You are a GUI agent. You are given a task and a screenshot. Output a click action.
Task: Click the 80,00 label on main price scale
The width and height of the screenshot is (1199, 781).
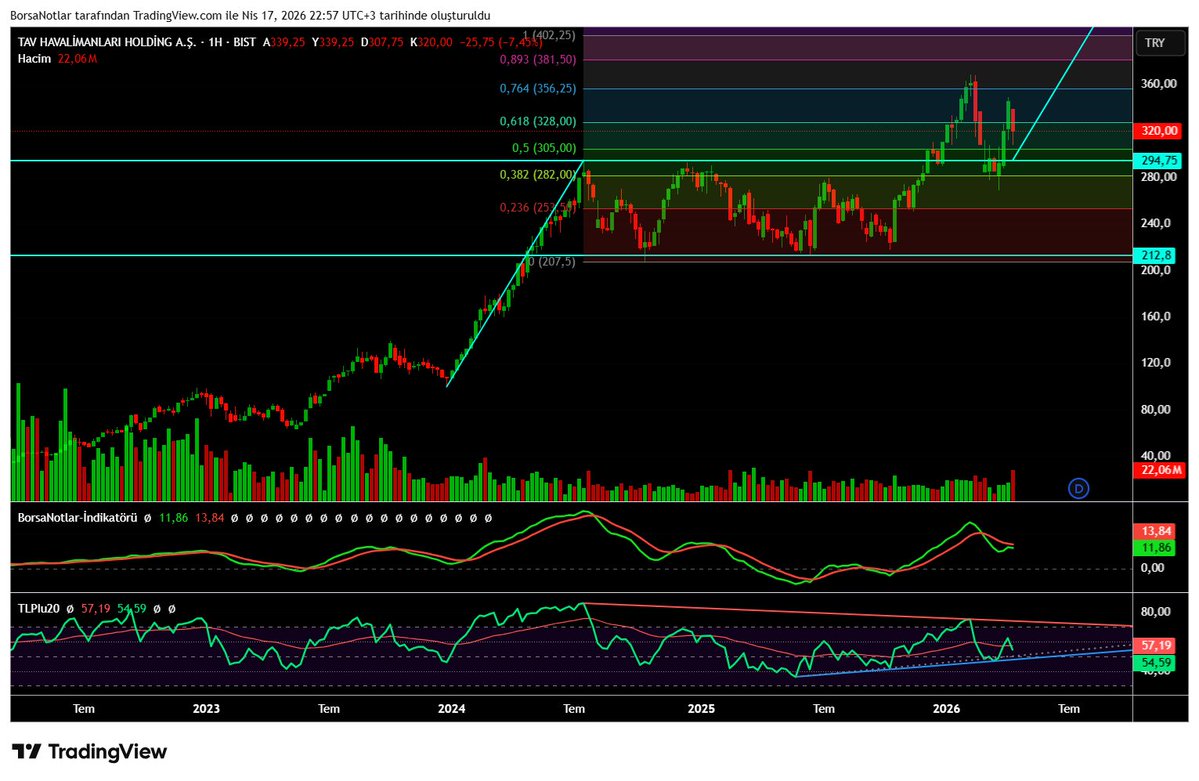point(1155,409)
